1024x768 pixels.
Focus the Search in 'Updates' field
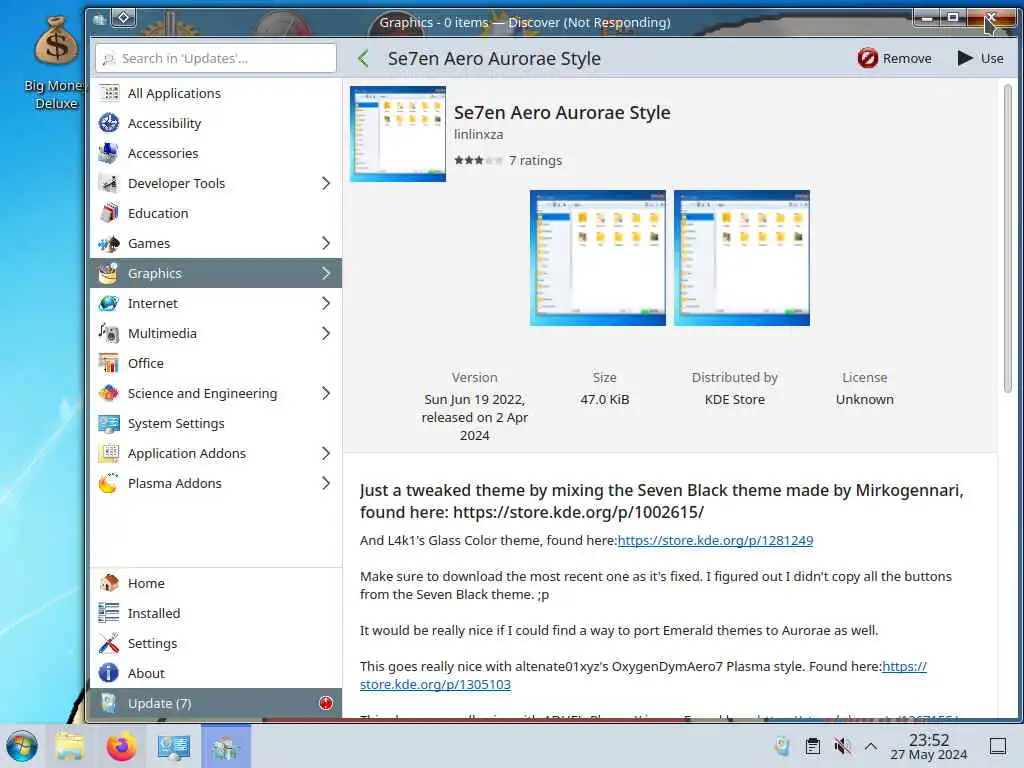pos(216,58)
